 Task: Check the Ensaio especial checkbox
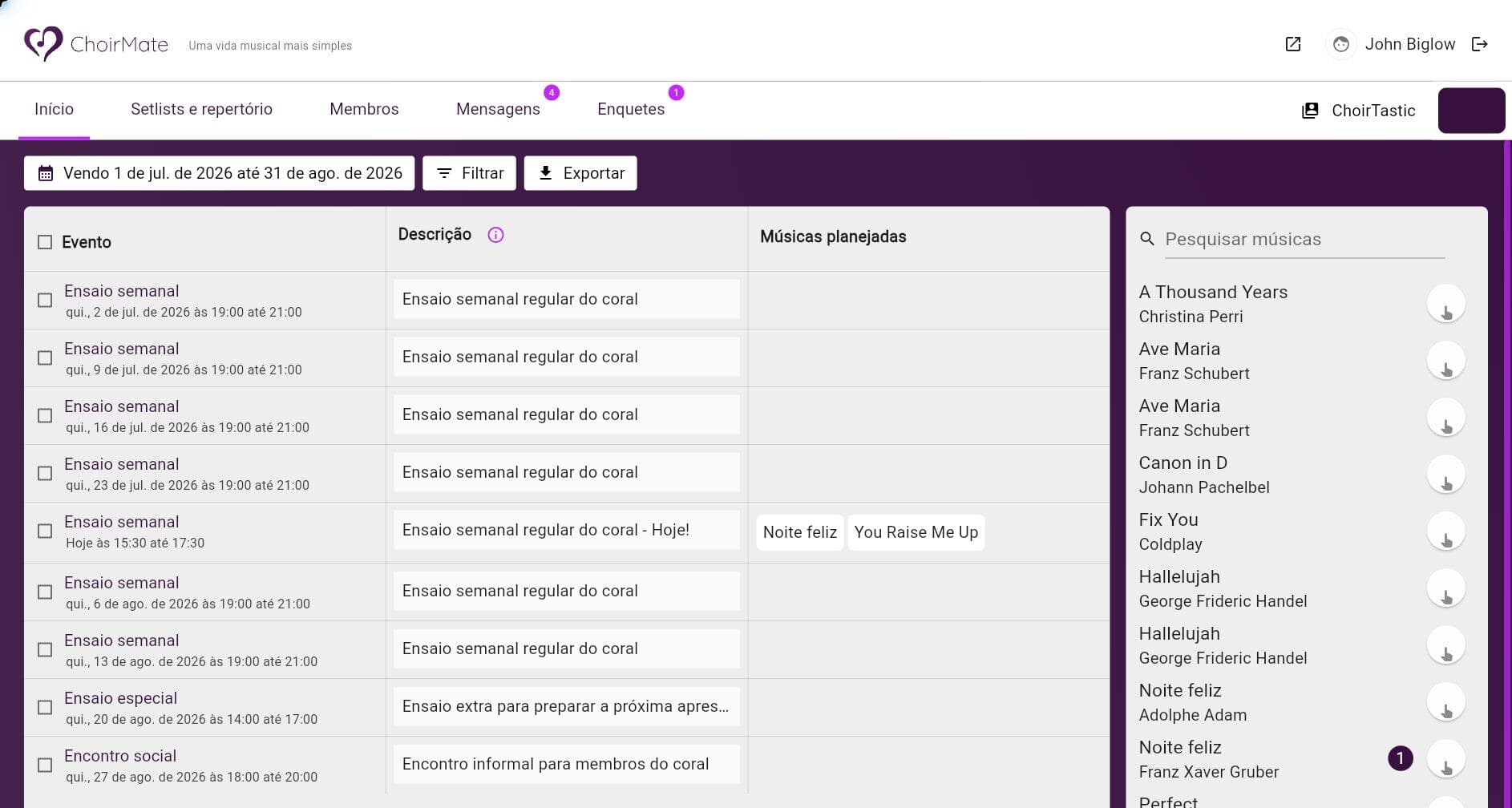(x=45, y=707)
